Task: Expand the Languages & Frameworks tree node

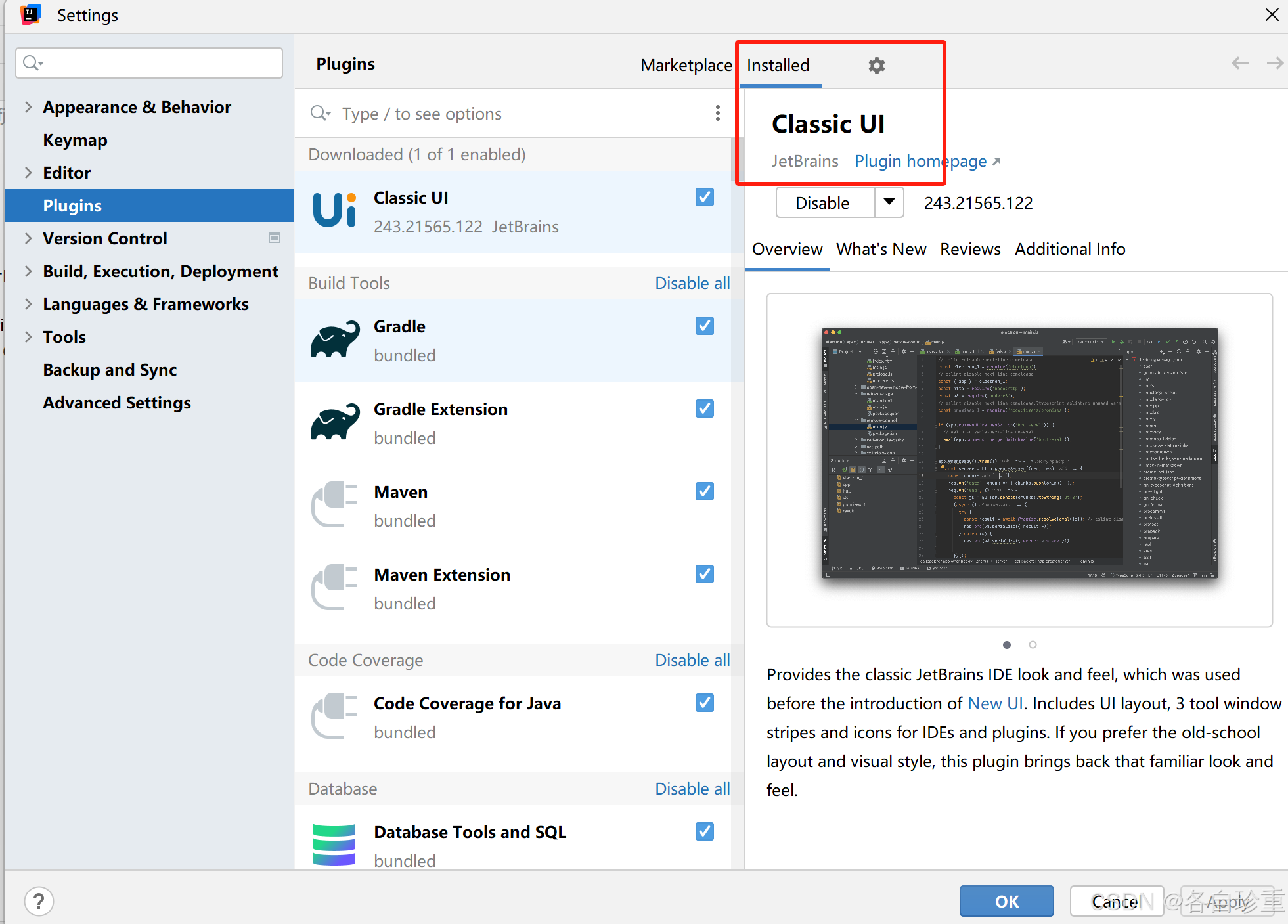Action: pyautogui.click(x=28, y=304)
